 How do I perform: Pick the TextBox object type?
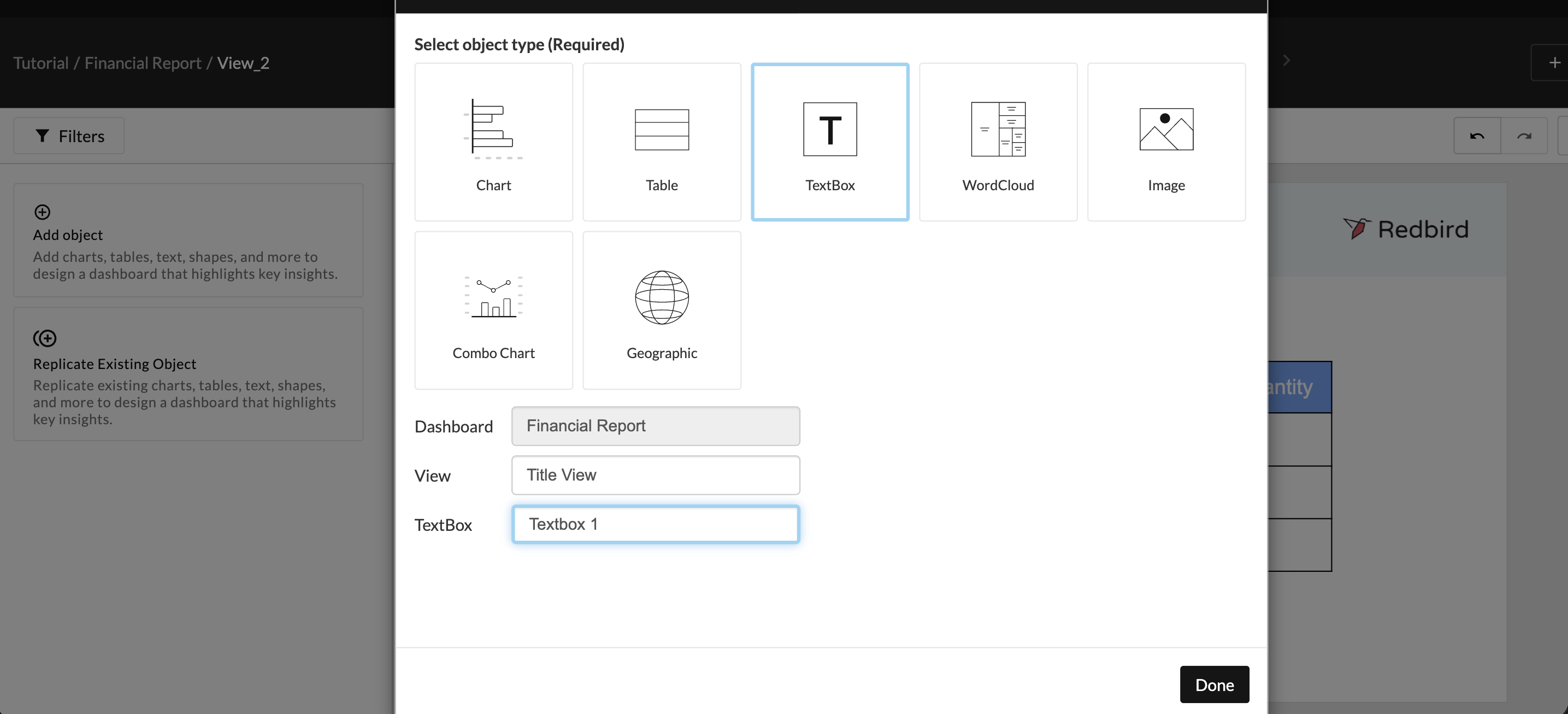[x=829, y=142]
